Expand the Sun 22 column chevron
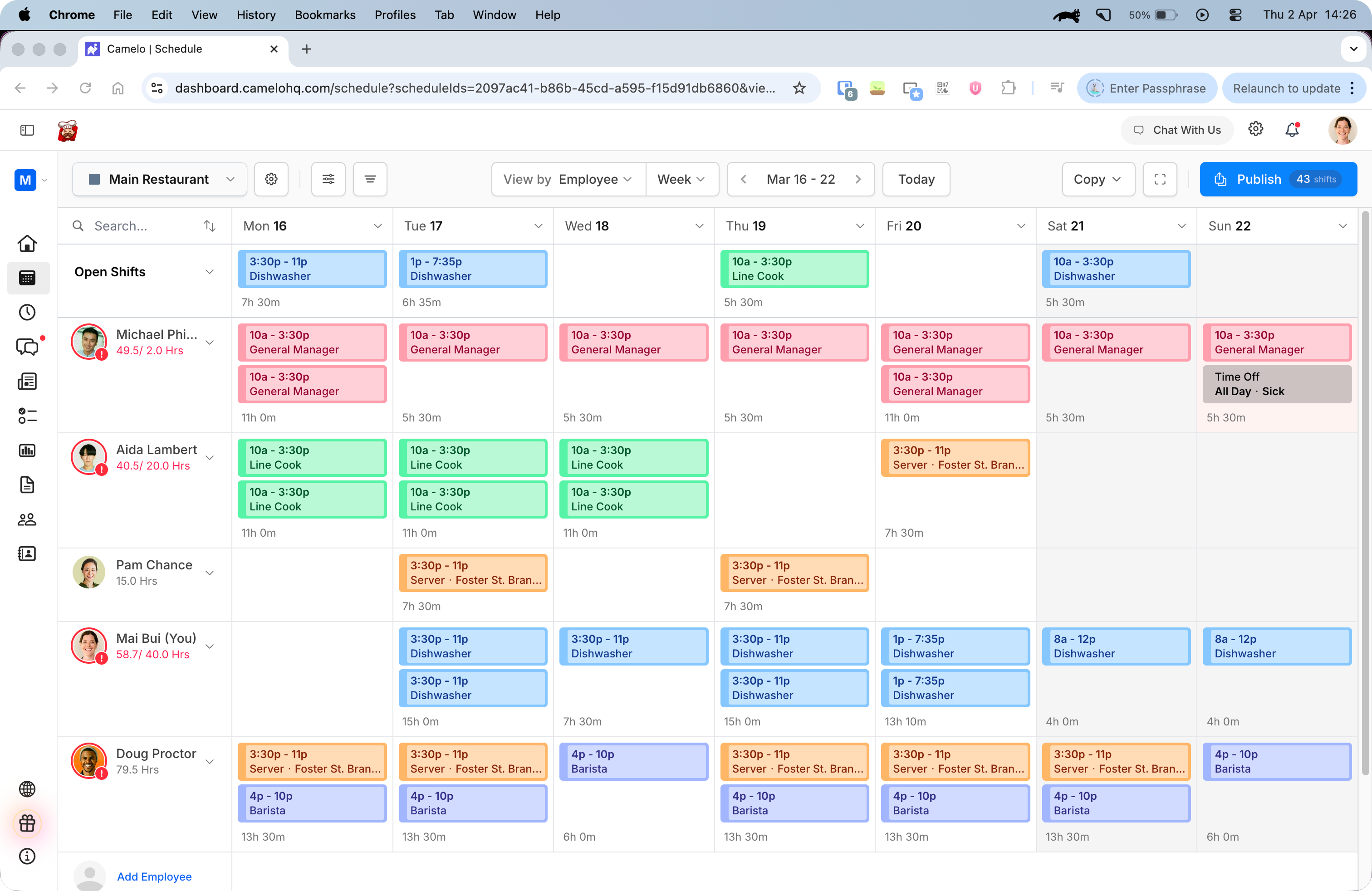This screenshot has height=891, width=1372. click(1342, 226)
